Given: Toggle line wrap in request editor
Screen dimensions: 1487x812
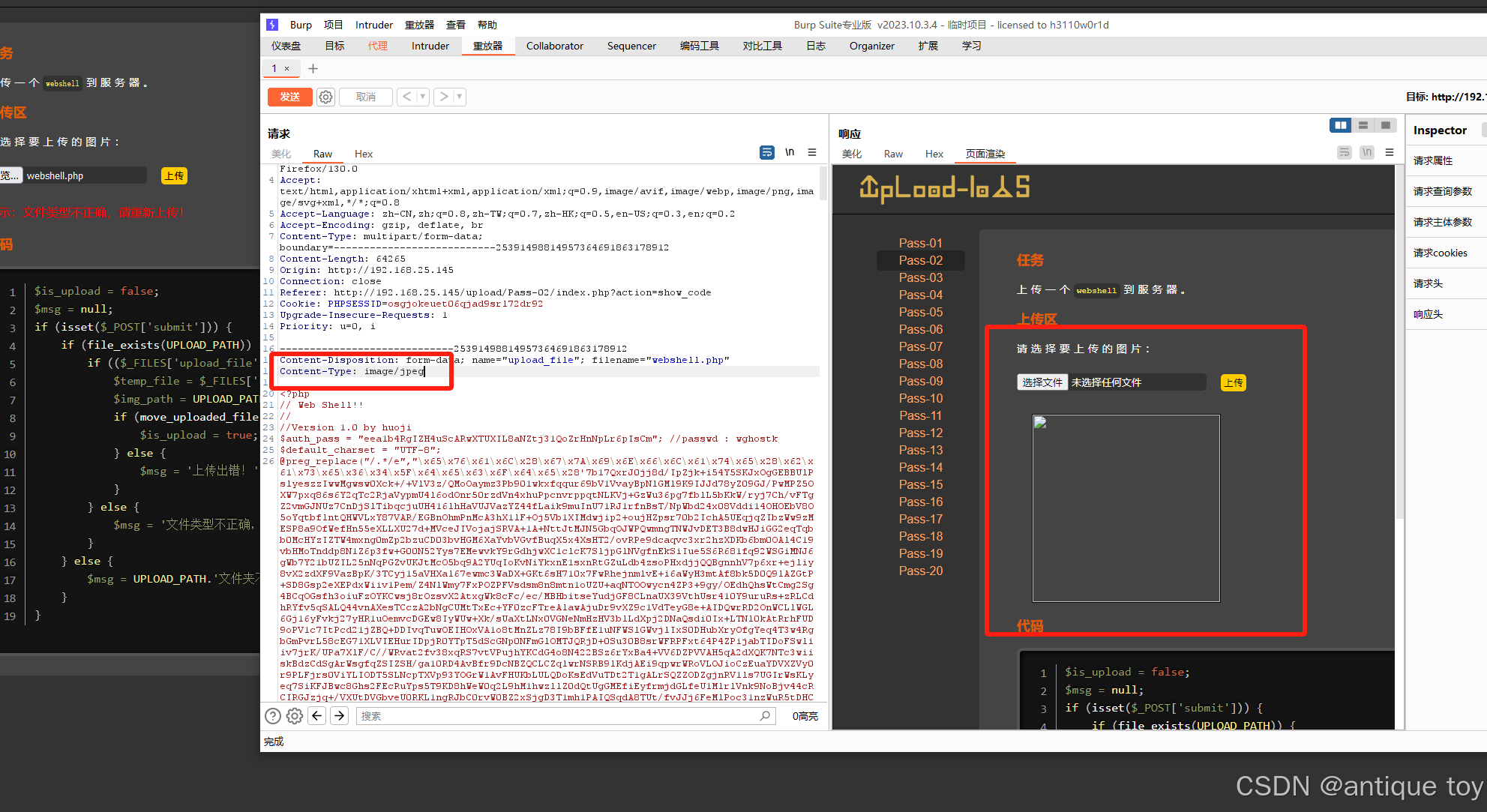Looking at the screenshot, I should (766, 152).
